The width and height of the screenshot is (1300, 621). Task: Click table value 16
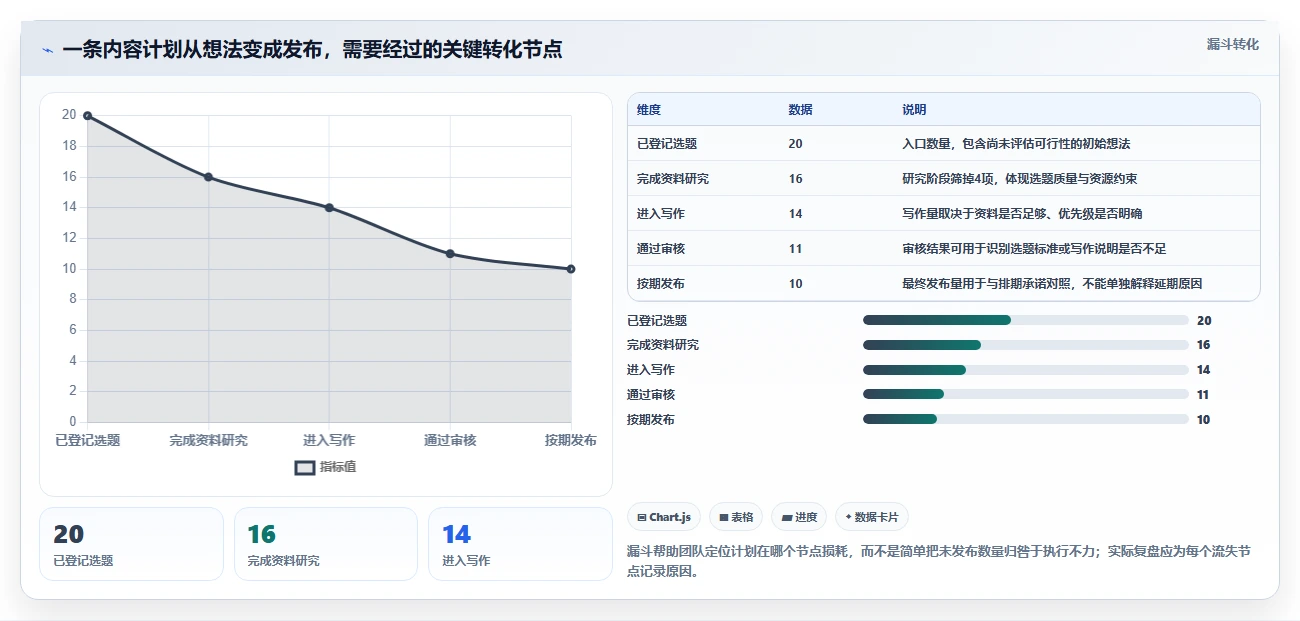pyautogui.click(x=795, y=179)
